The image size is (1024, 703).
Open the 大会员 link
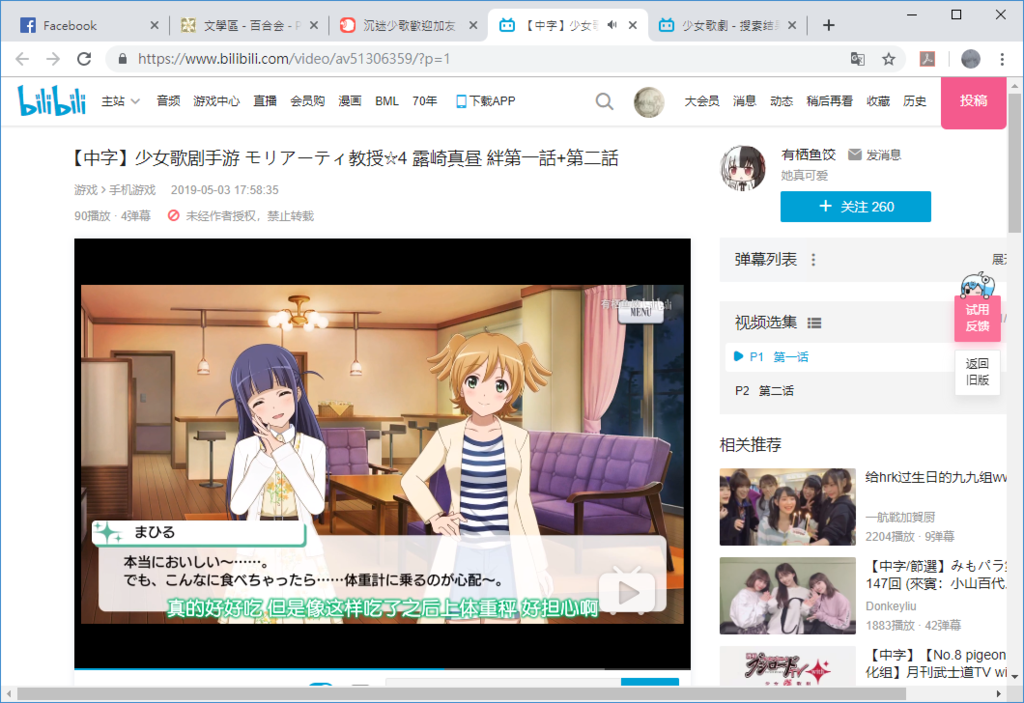[x=701, y=101]
